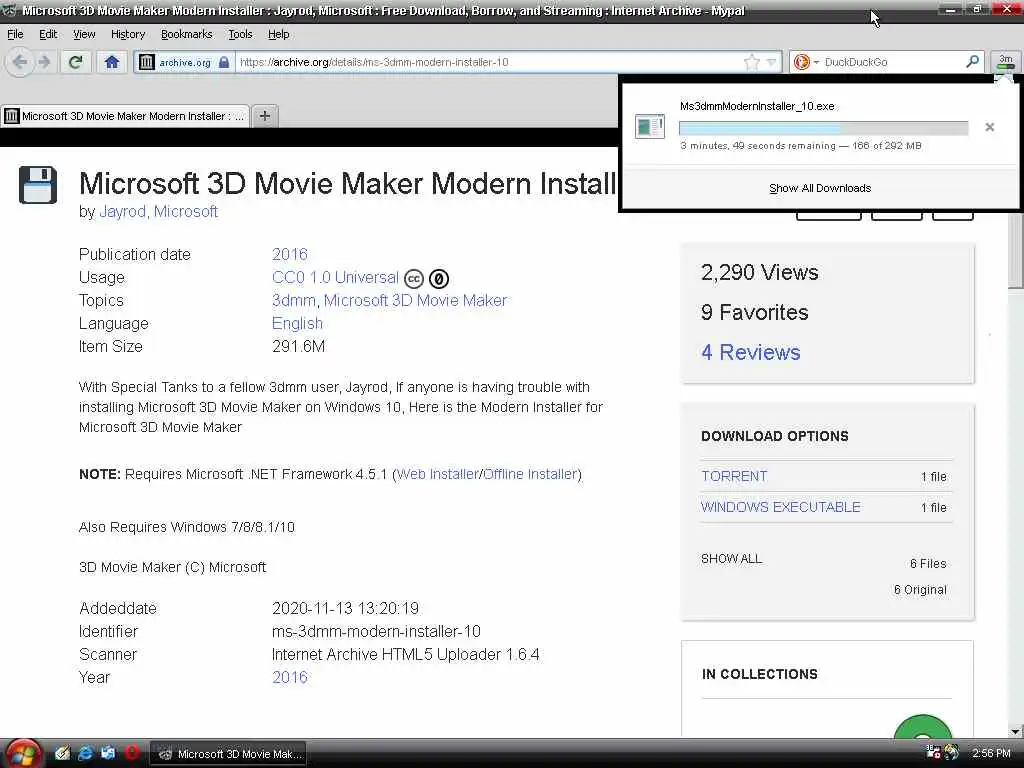Click the vertical scrollbar thumb
The width and height of the screenshot is (1024, 768).
point(1016,251)
